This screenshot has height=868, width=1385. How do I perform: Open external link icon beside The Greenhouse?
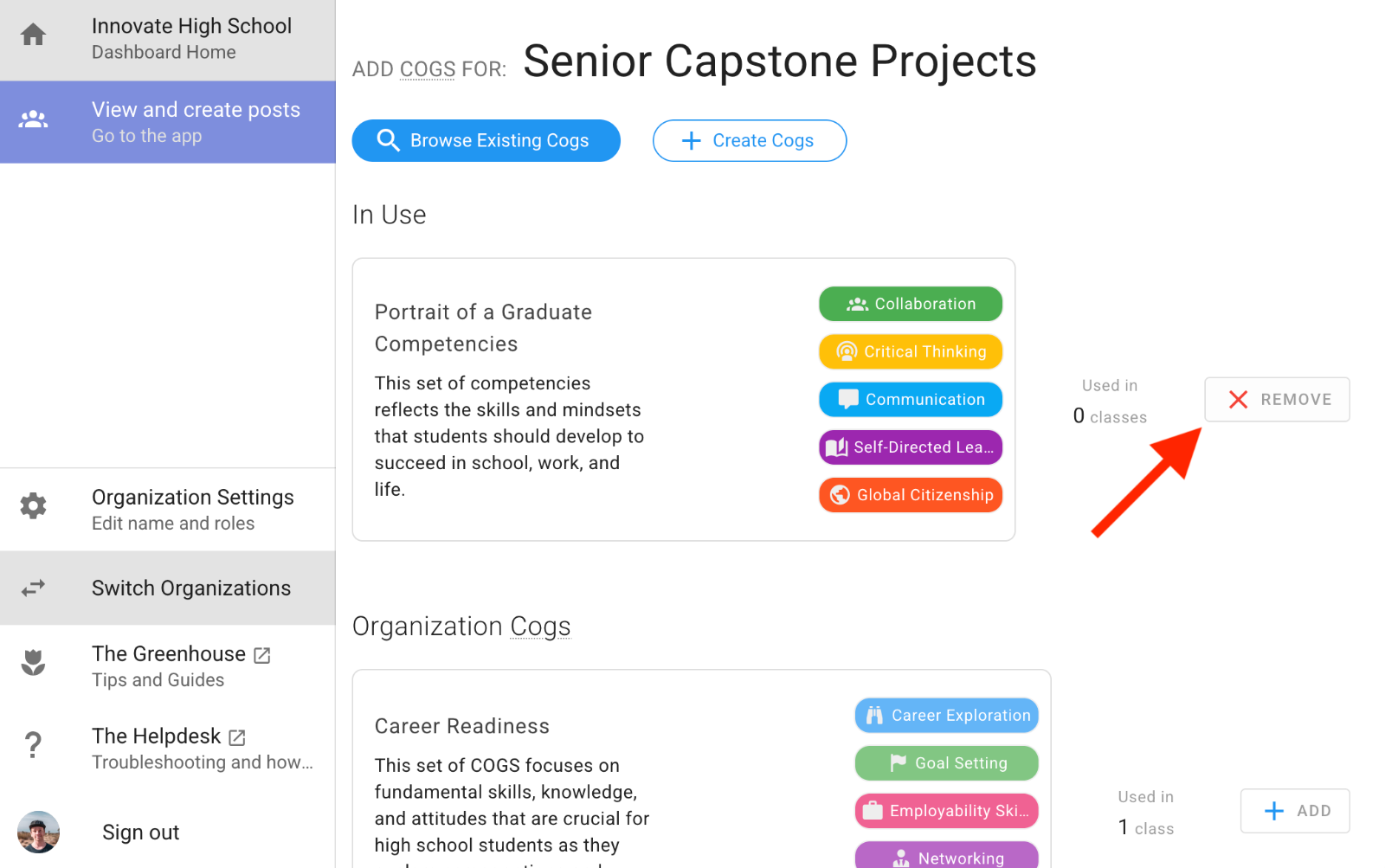pyautogui.click(x=262, y=656)
